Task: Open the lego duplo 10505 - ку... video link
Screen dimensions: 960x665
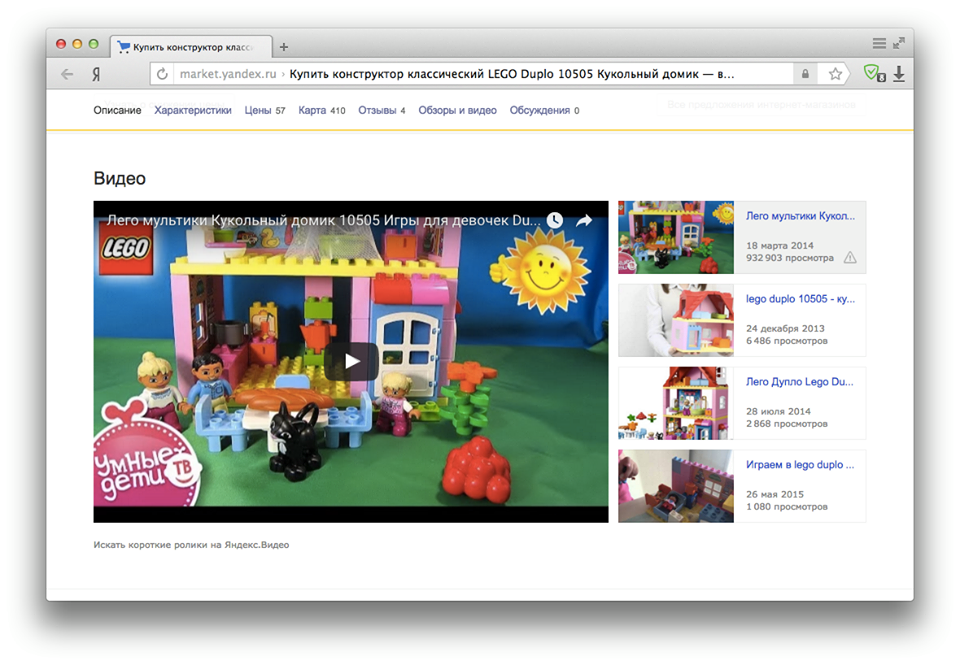Action: [800, 299]
